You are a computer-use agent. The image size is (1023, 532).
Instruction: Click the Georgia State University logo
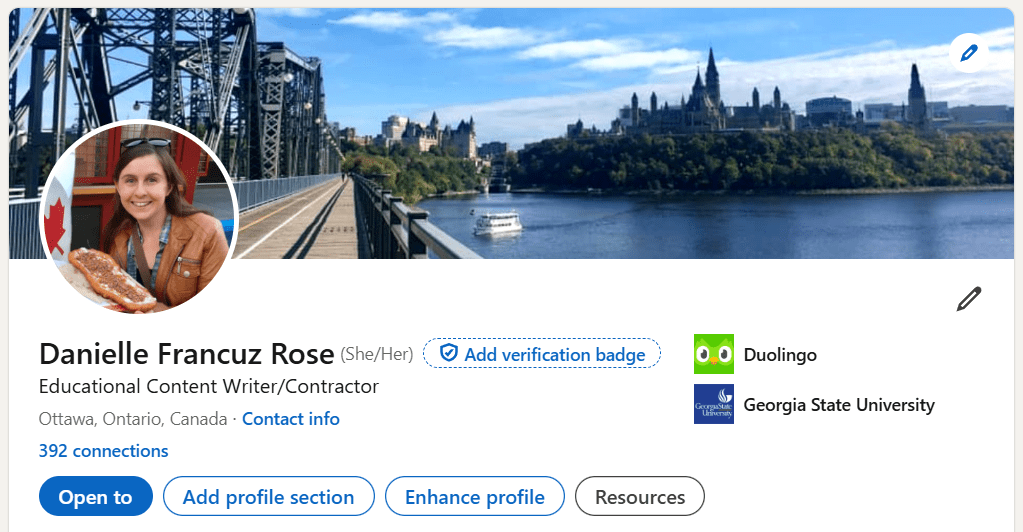click(x=713, y=405)
